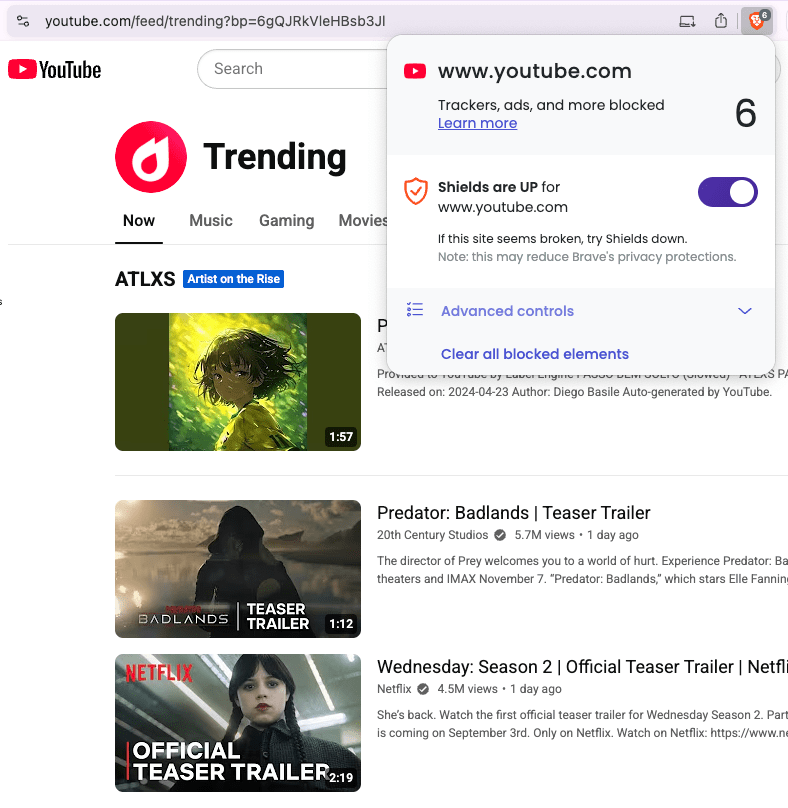
Task: Click Clear all blocked elements
Action: point(534,354)
